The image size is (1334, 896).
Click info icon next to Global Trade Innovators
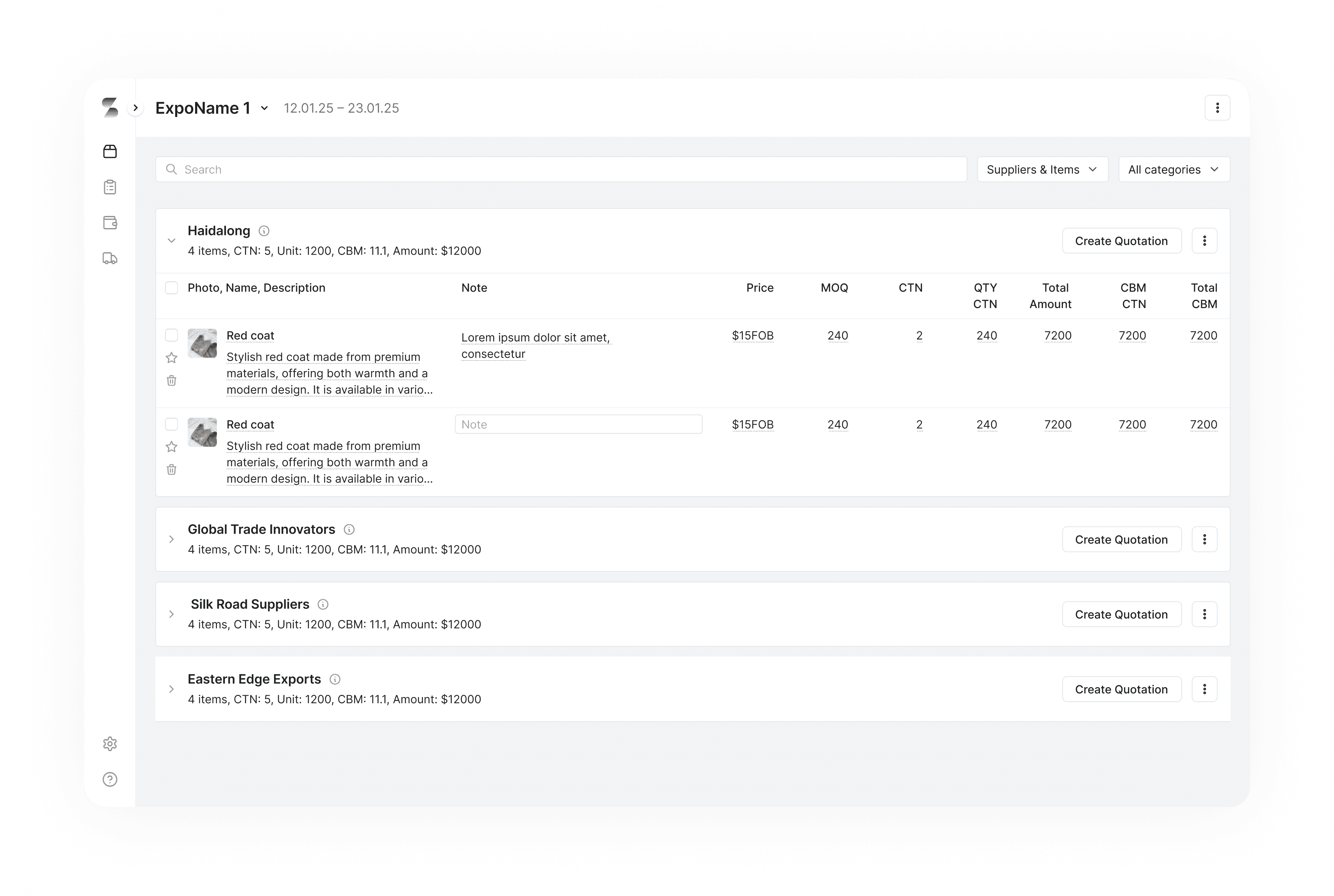click(x=349, y=530)
